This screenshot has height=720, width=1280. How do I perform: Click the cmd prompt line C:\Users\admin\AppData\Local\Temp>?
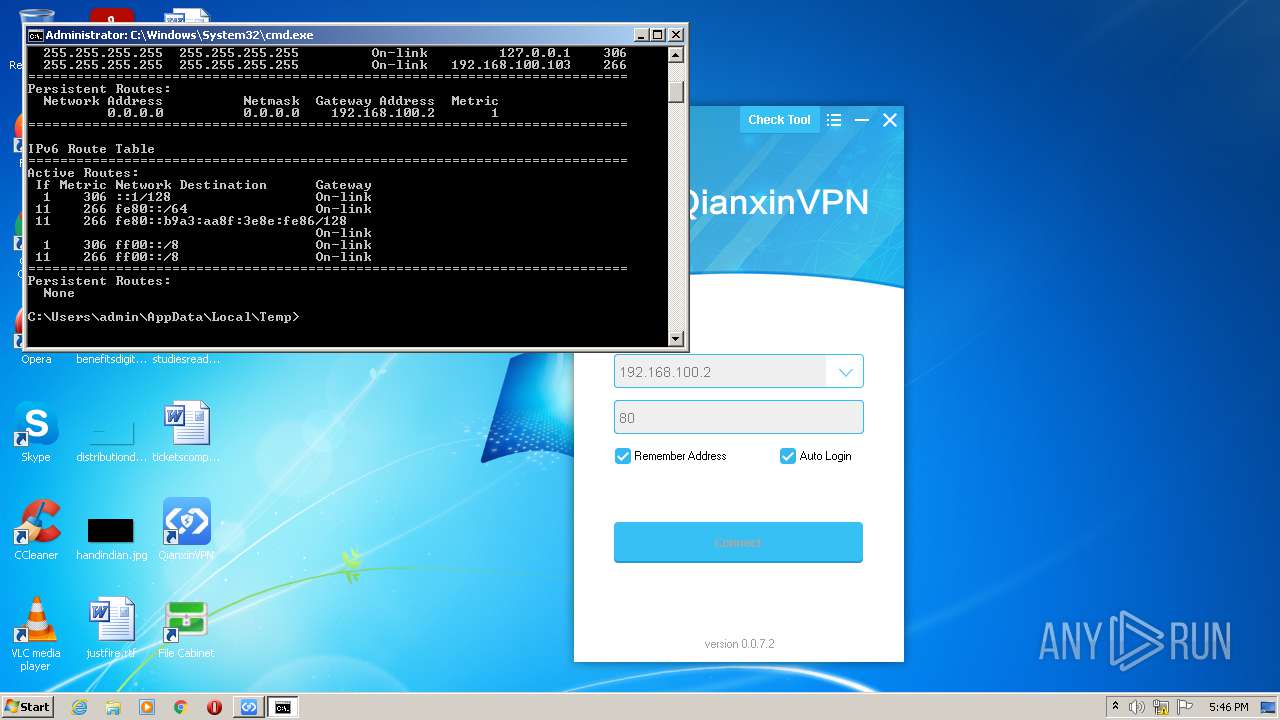[163, 317]
